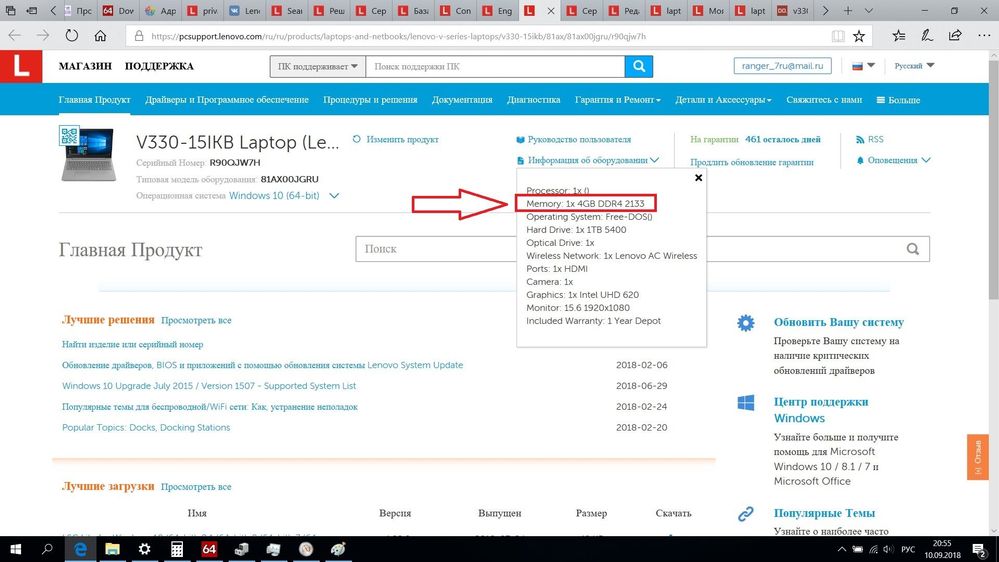Open the country flag selector
999x562 pixels.
pos(863,66)
